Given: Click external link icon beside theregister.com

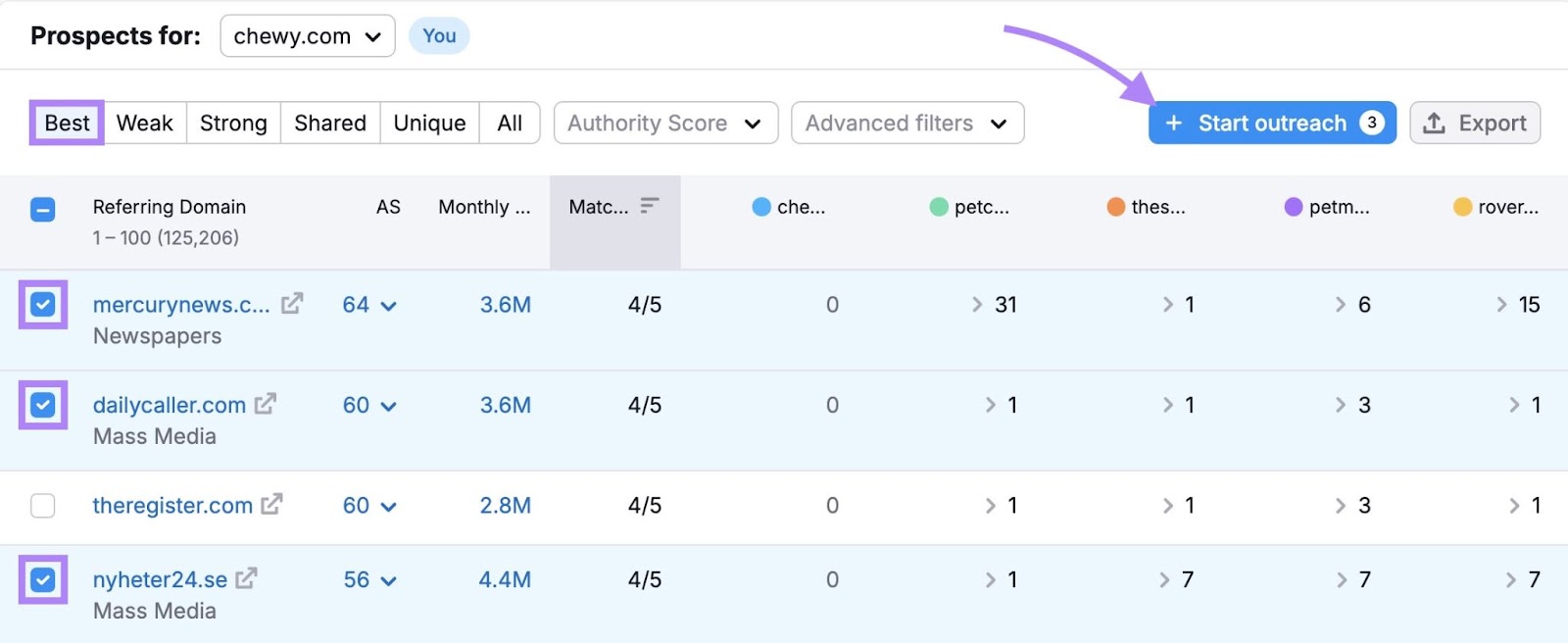Looking at the screenshot, I should (271, 504).
